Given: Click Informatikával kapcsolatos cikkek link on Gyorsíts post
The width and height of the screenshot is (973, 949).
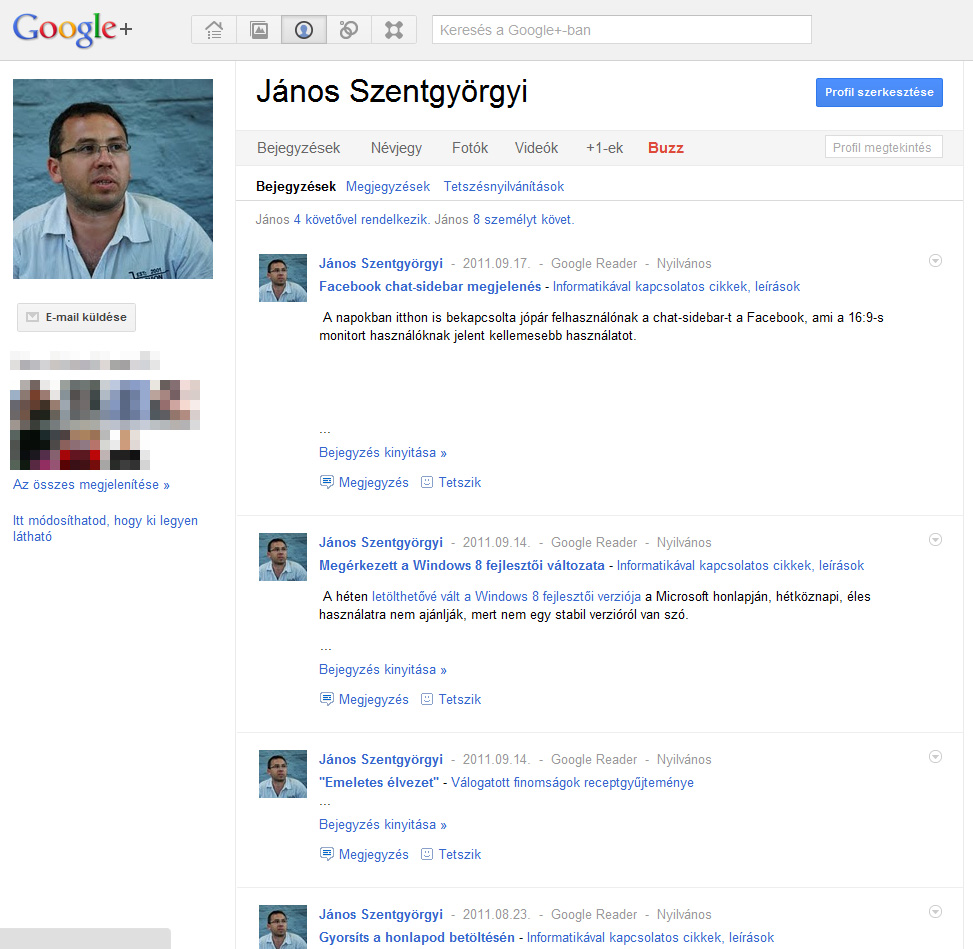Looking at the screenshot, I should tap(650, 938).
